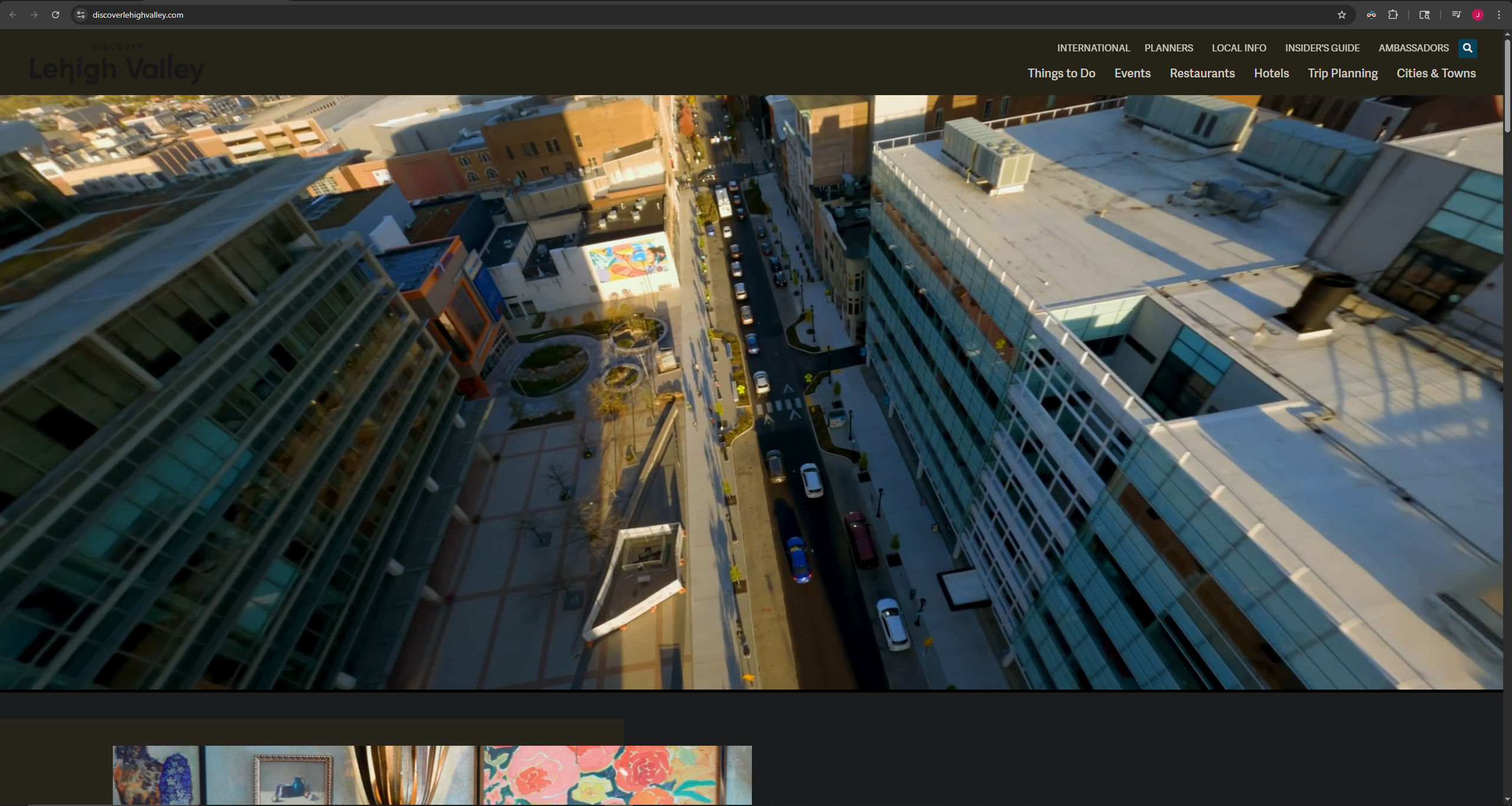The height and width of the screenshot is (806, 1512).
Task: Open the Hotels nav item
Action: (x=1271, y=73)
